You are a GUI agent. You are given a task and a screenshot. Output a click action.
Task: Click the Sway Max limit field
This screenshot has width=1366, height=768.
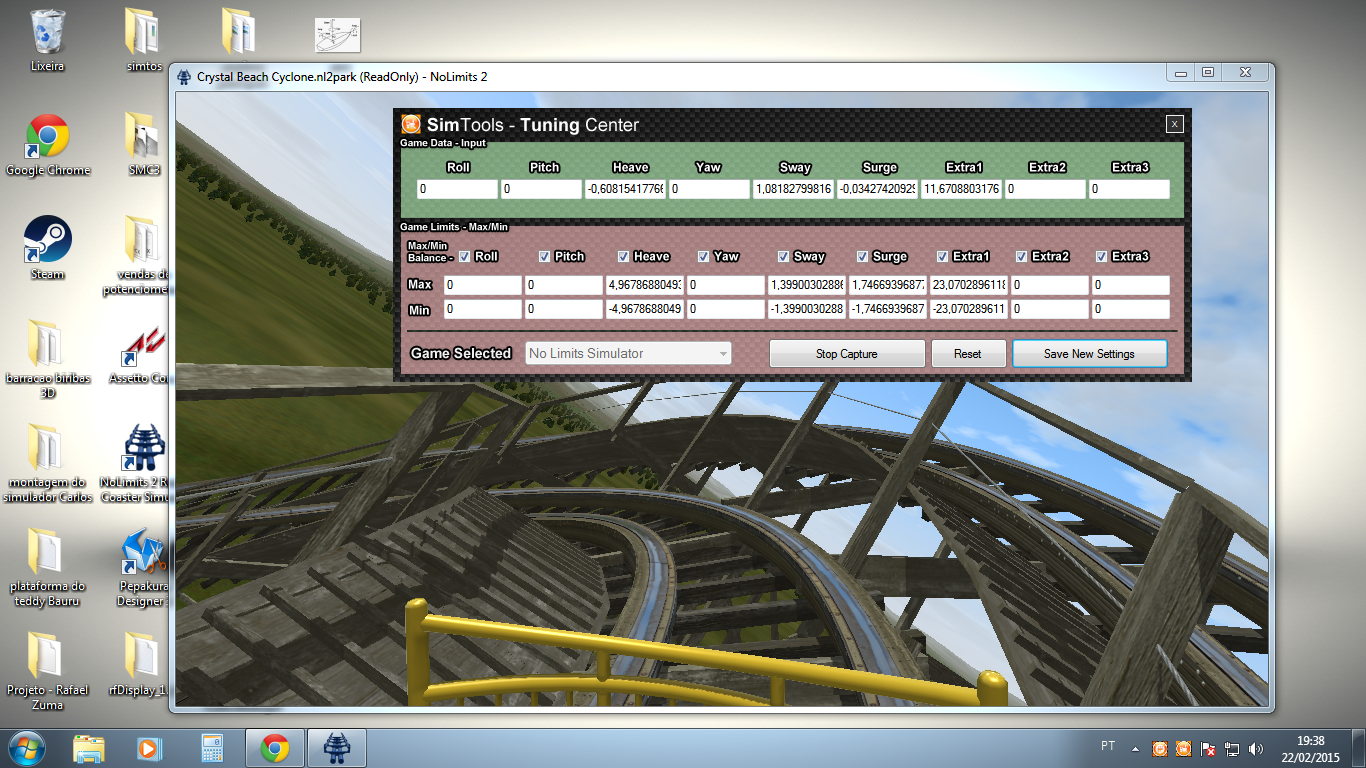pyautogui.click(x=806, y=285)
